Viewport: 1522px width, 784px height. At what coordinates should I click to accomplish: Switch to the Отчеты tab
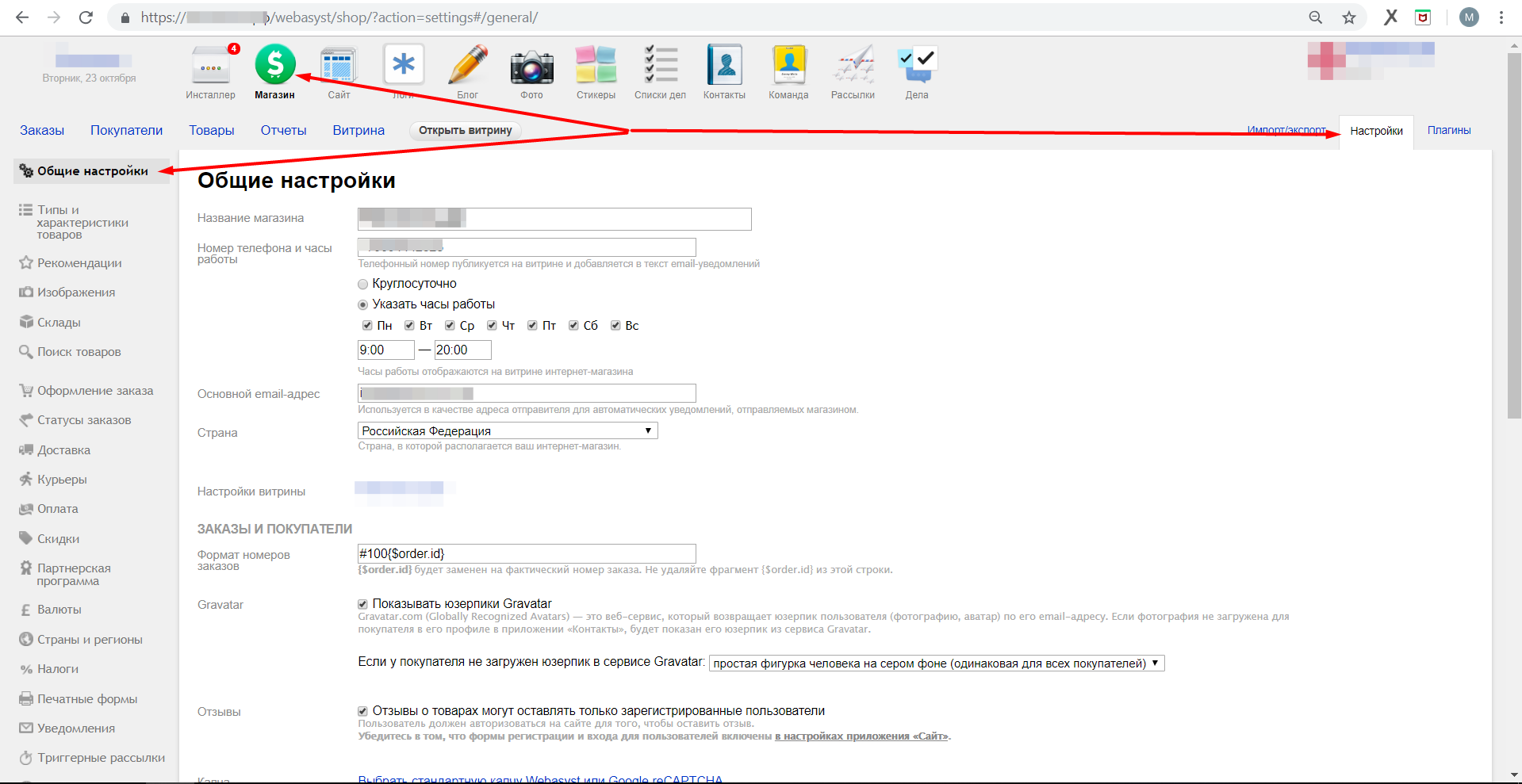(x=283, y=130)
